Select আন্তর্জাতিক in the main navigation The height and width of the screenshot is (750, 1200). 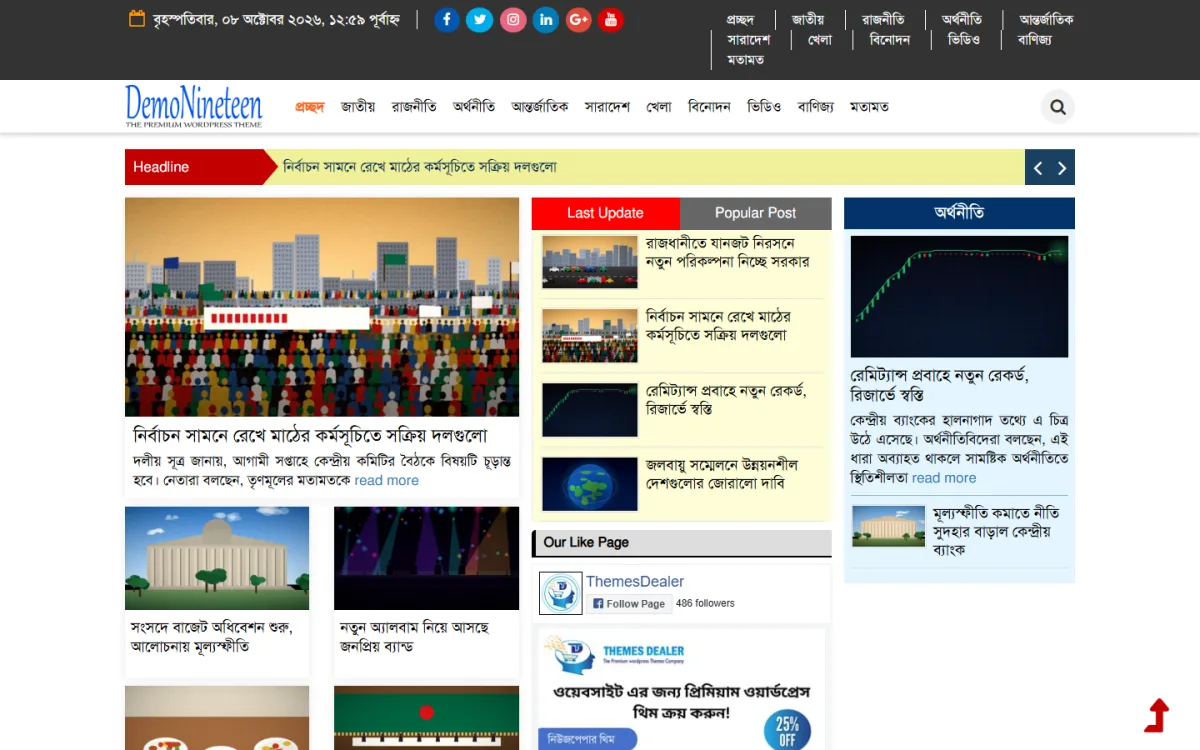540,107
